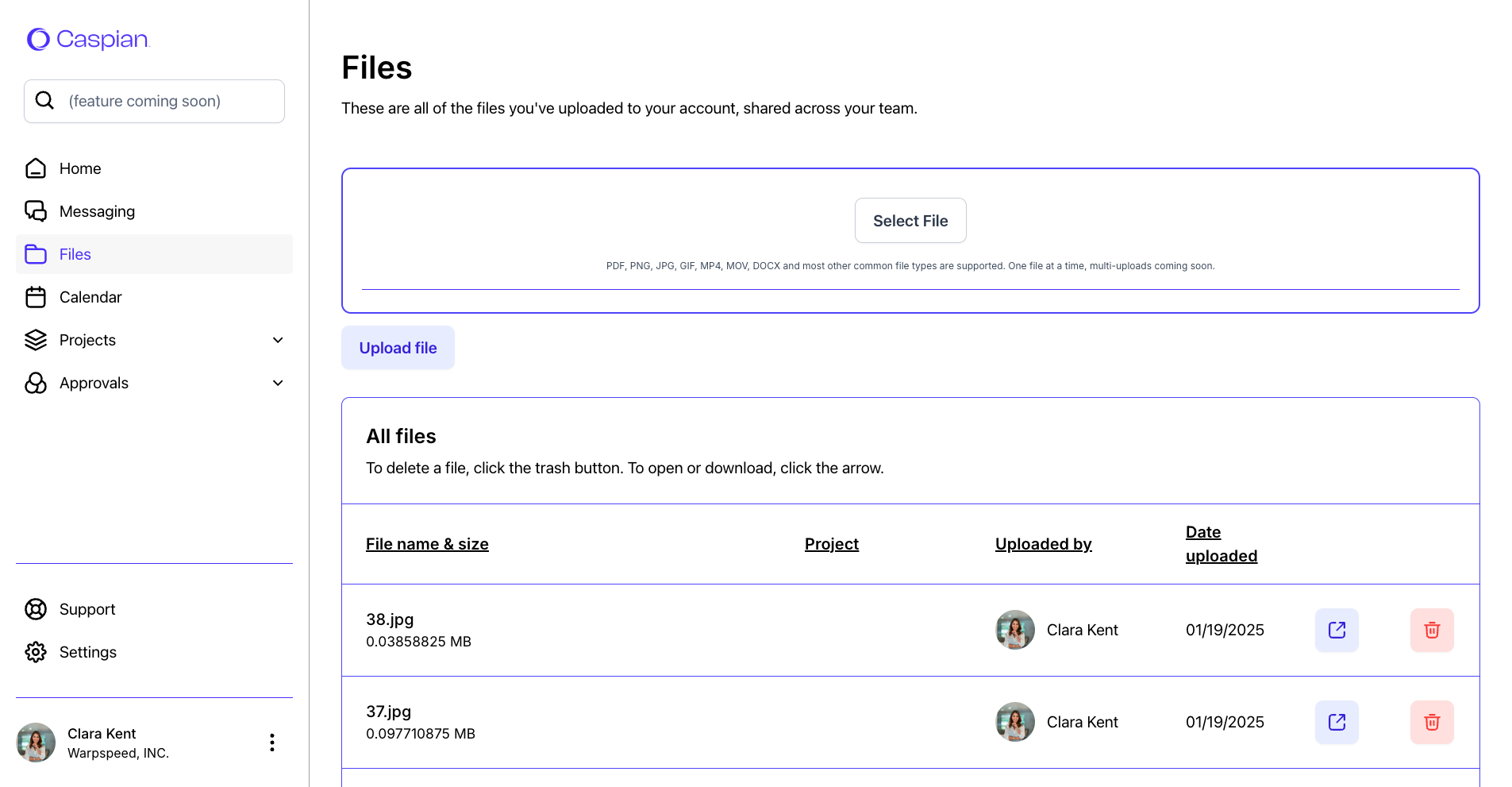The image size is (1512, 787).
Task: Open Messaging from the sidebar
Action: pyautogui.click(x=96, y=211)
